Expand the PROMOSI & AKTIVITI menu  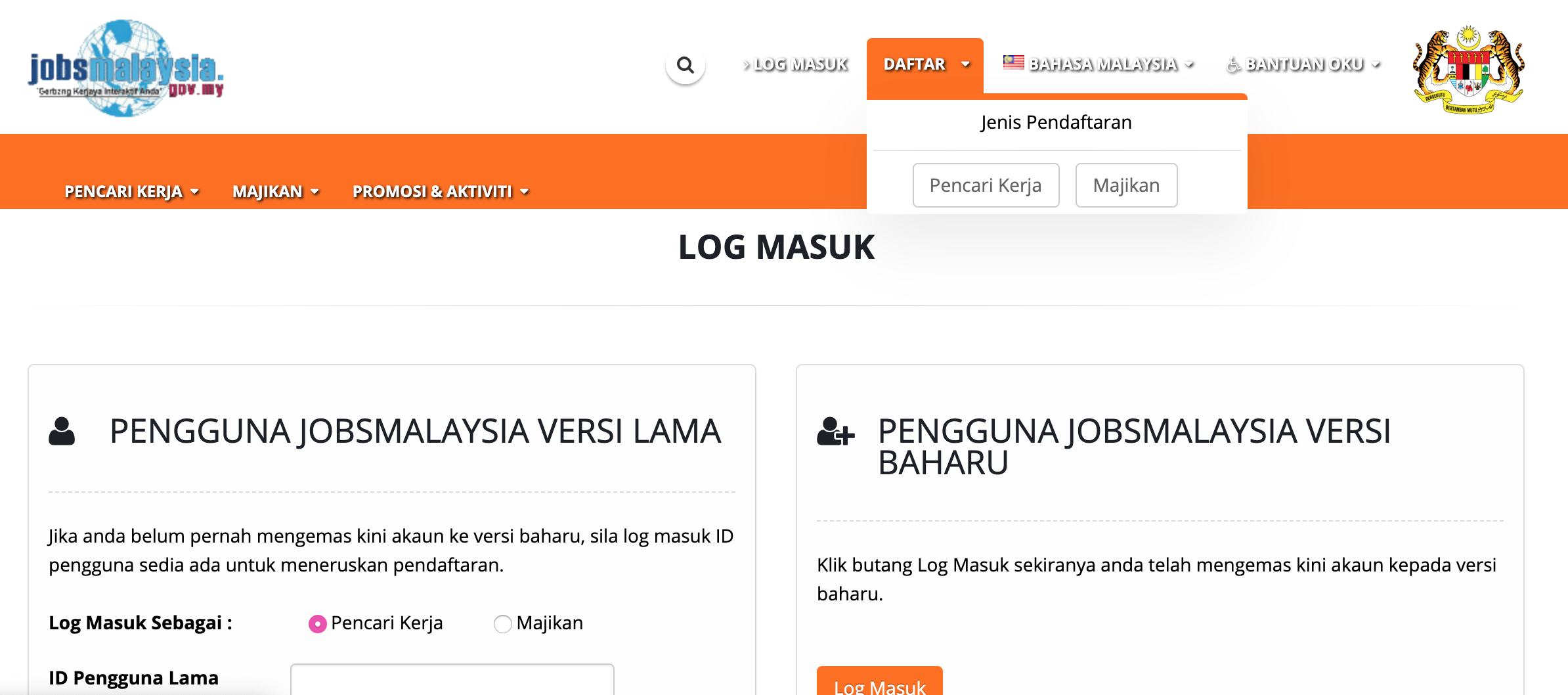441,191
